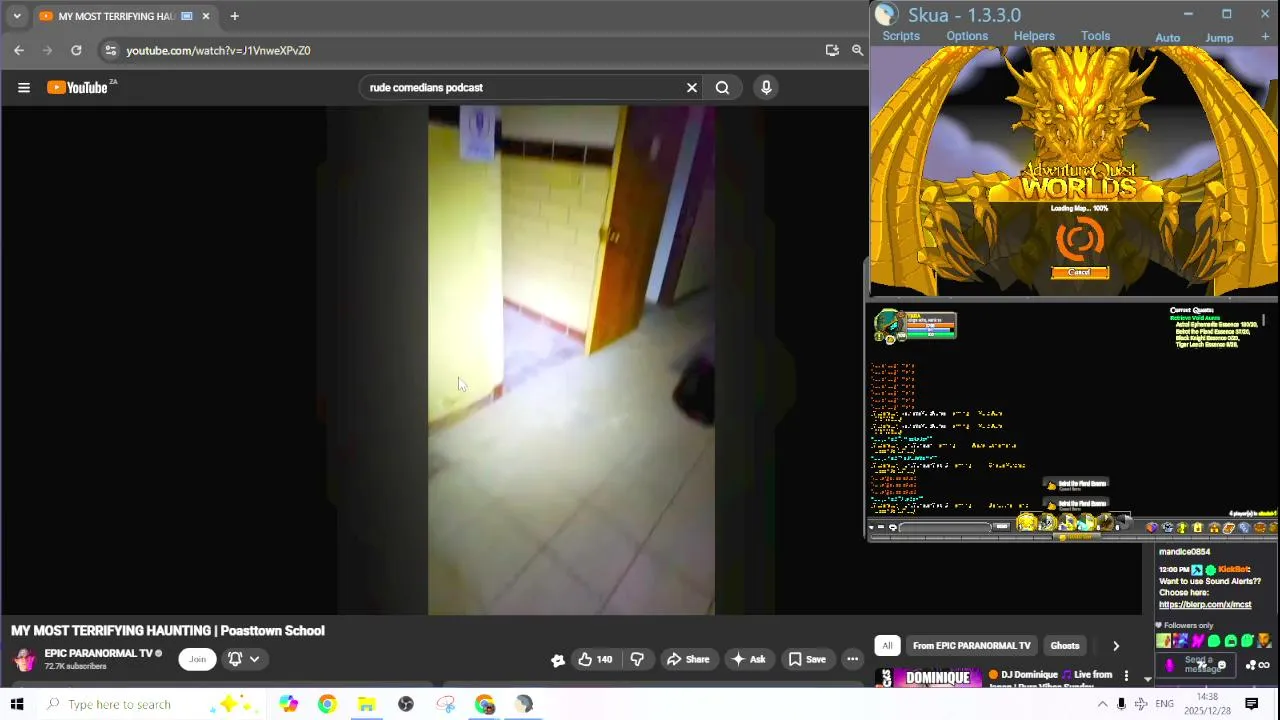The width and height of the screenshot is (1280, 720).
Task: Select AQW skill slot 1 in hotbar
Action: click(x=1028, y=522)
